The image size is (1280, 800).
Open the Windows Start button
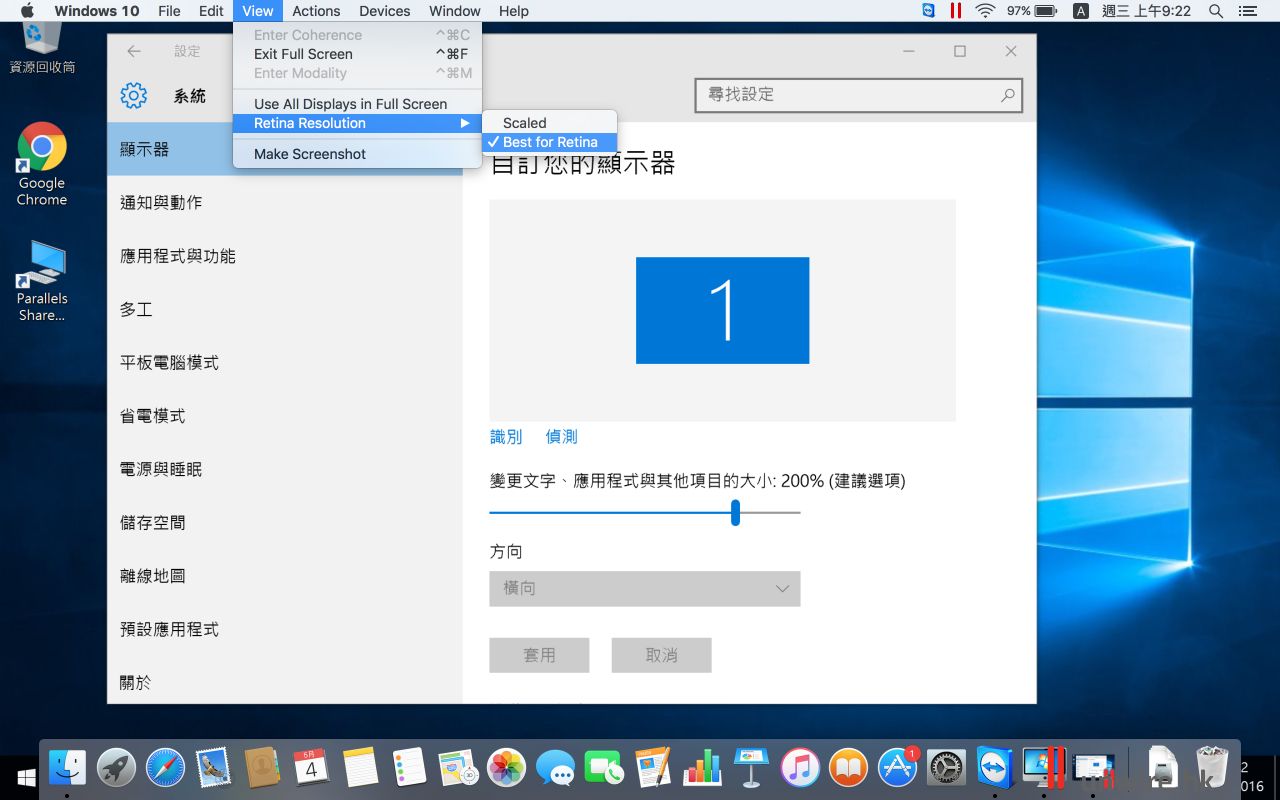26,777
